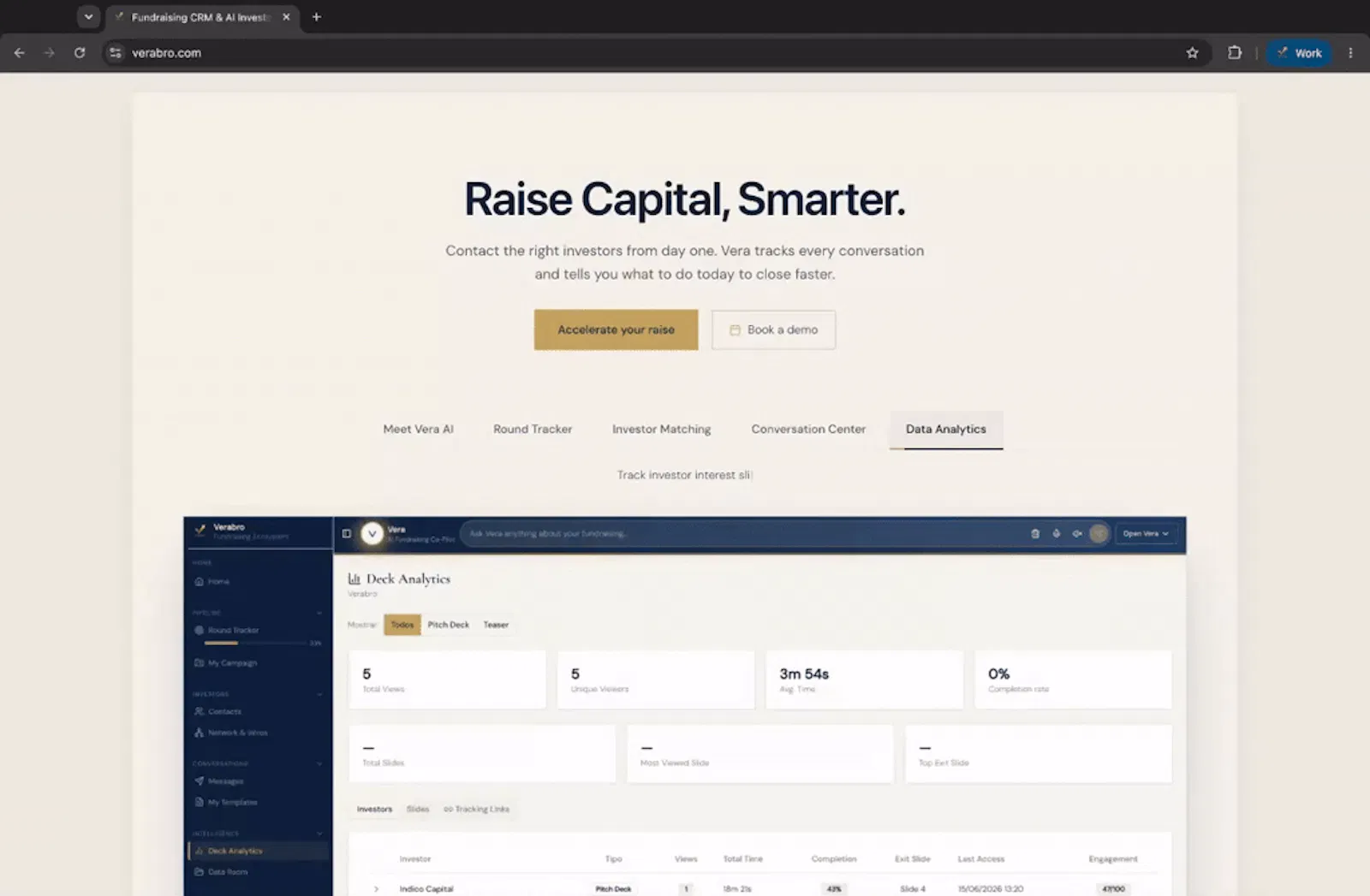
Task: Open a new browser tab
Action: pos(316,17)
